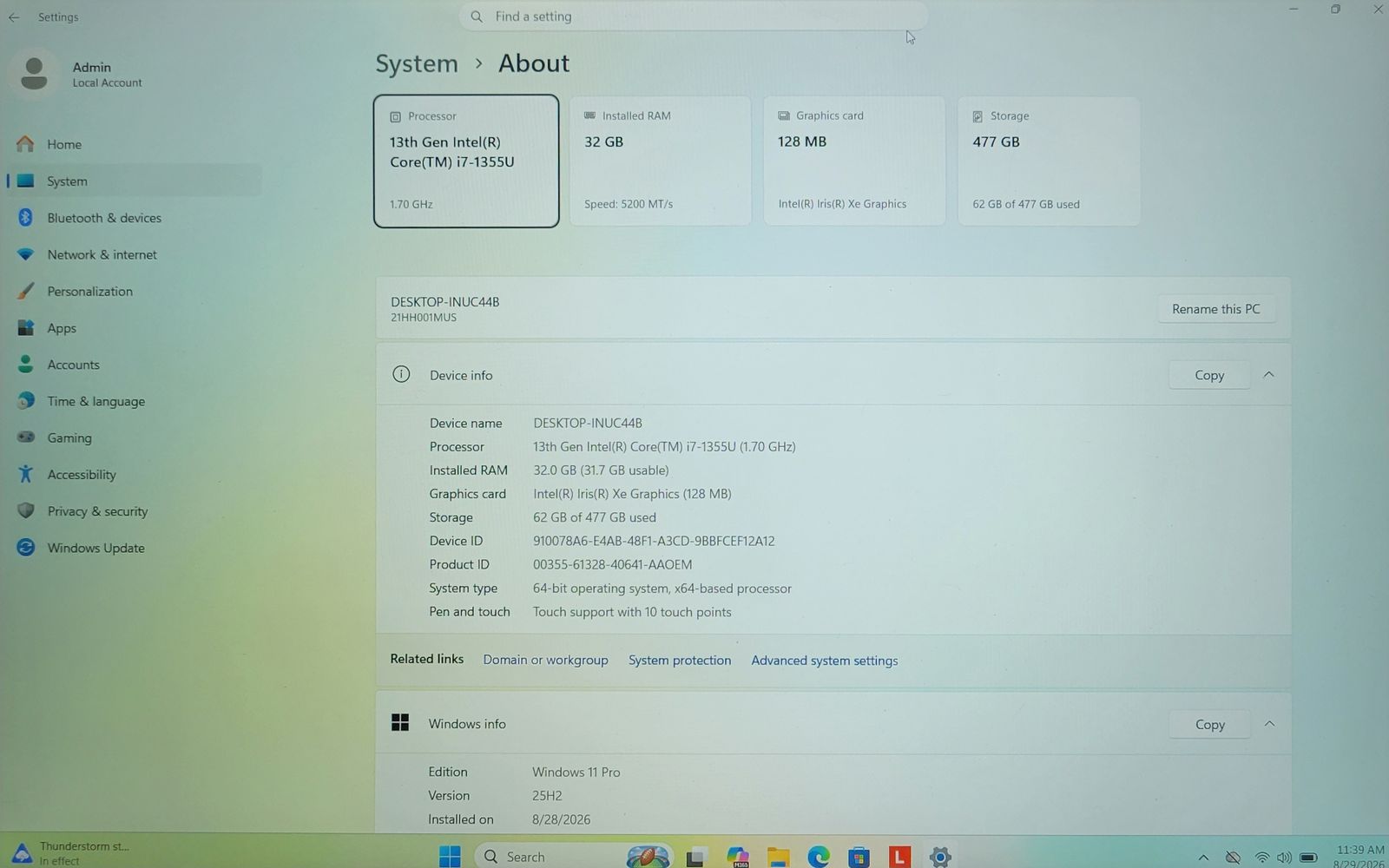
Task: Open File Explorer from the taskbar
Action: (778, 858)
